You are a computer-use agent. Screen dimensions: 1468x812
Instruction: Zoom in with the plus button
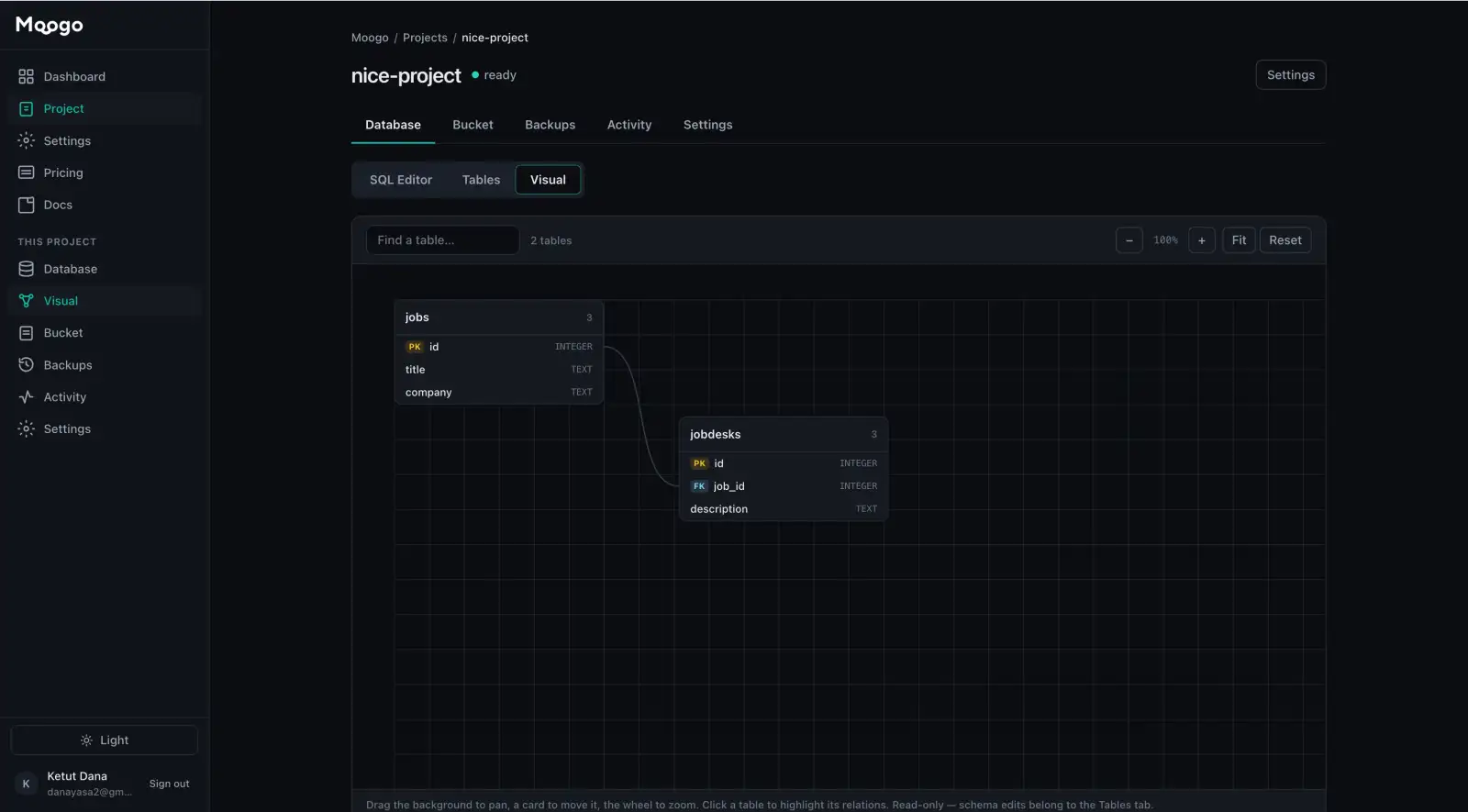(x=1202, y=240)
